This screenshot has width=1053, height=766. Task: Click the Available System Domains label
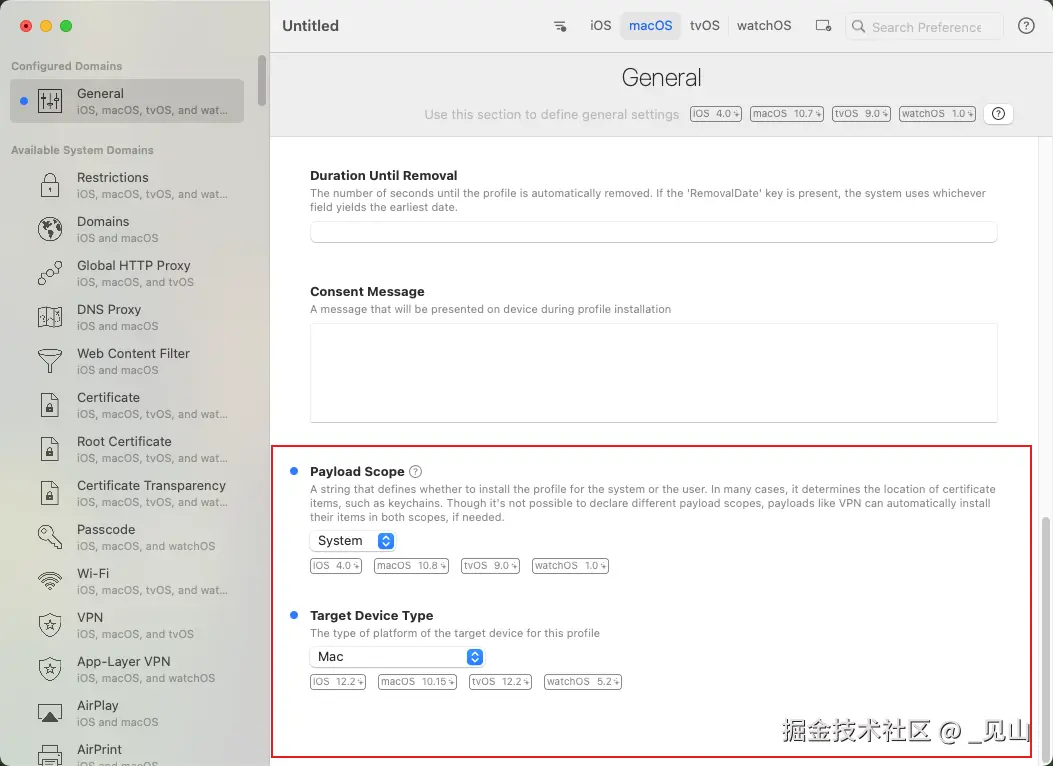(x=82, y=150)
